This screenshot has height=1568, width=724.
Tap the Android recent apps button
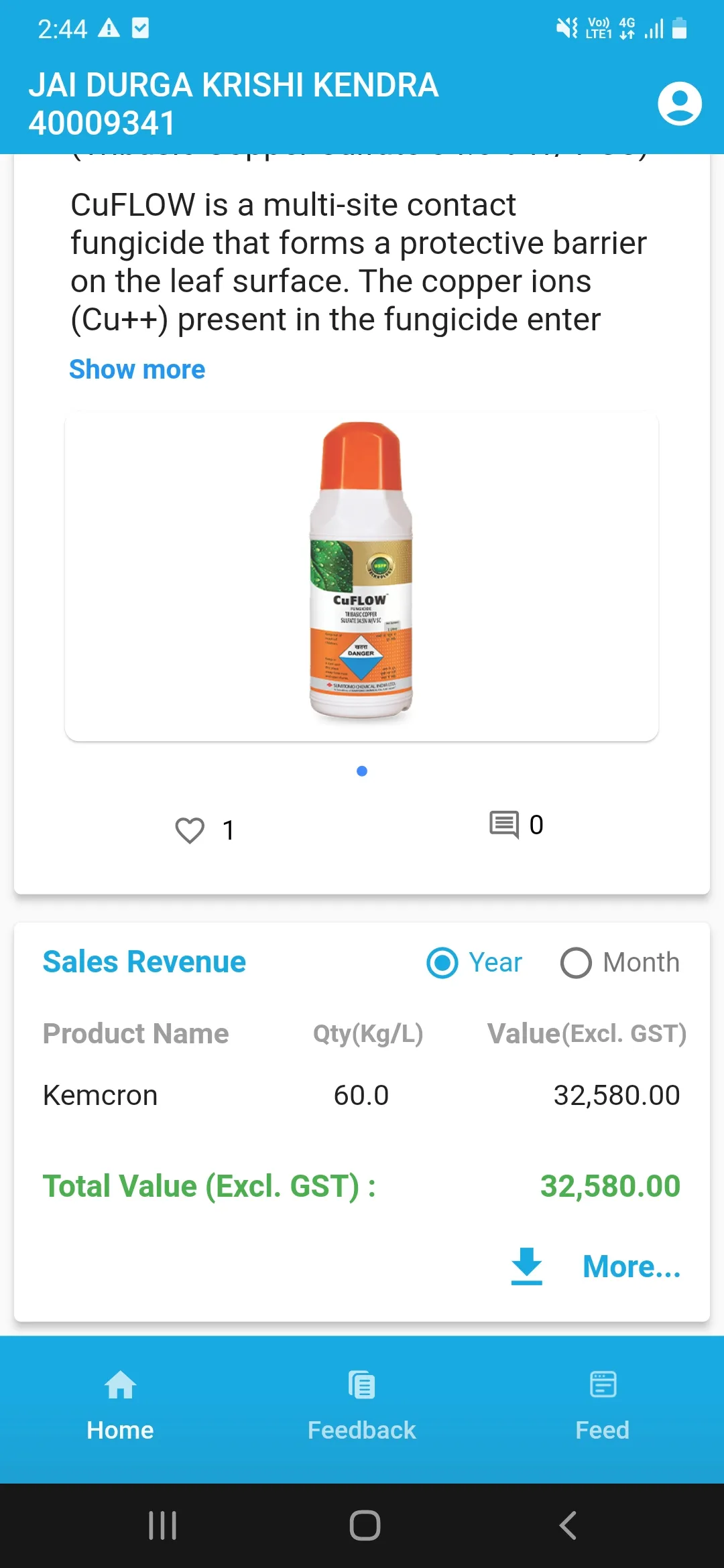click(162, 1526)
